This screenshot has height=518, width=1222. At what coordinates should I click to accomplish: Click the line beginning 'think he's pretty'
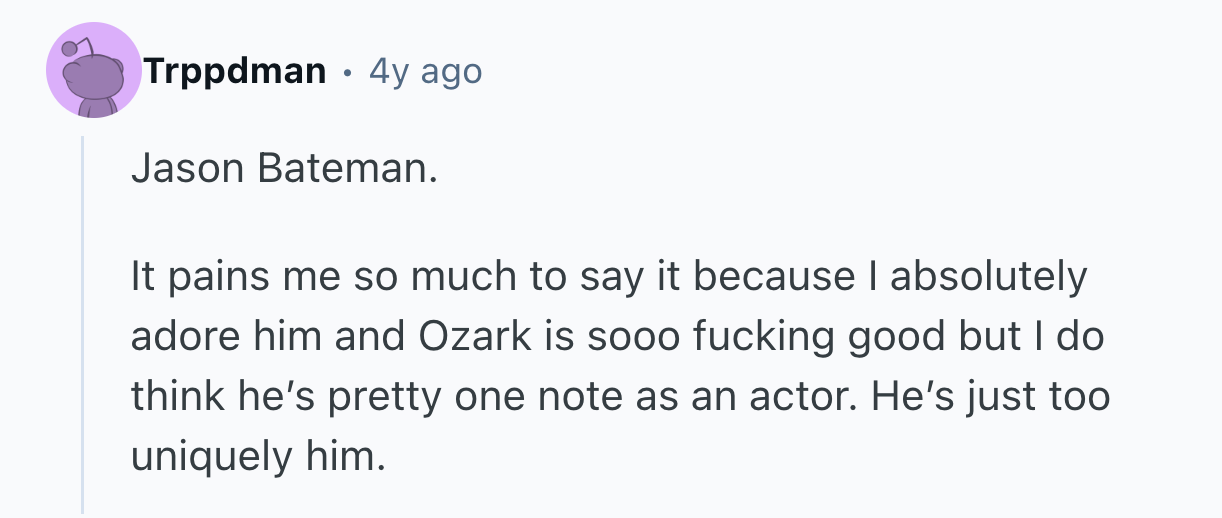coord(620,397)
